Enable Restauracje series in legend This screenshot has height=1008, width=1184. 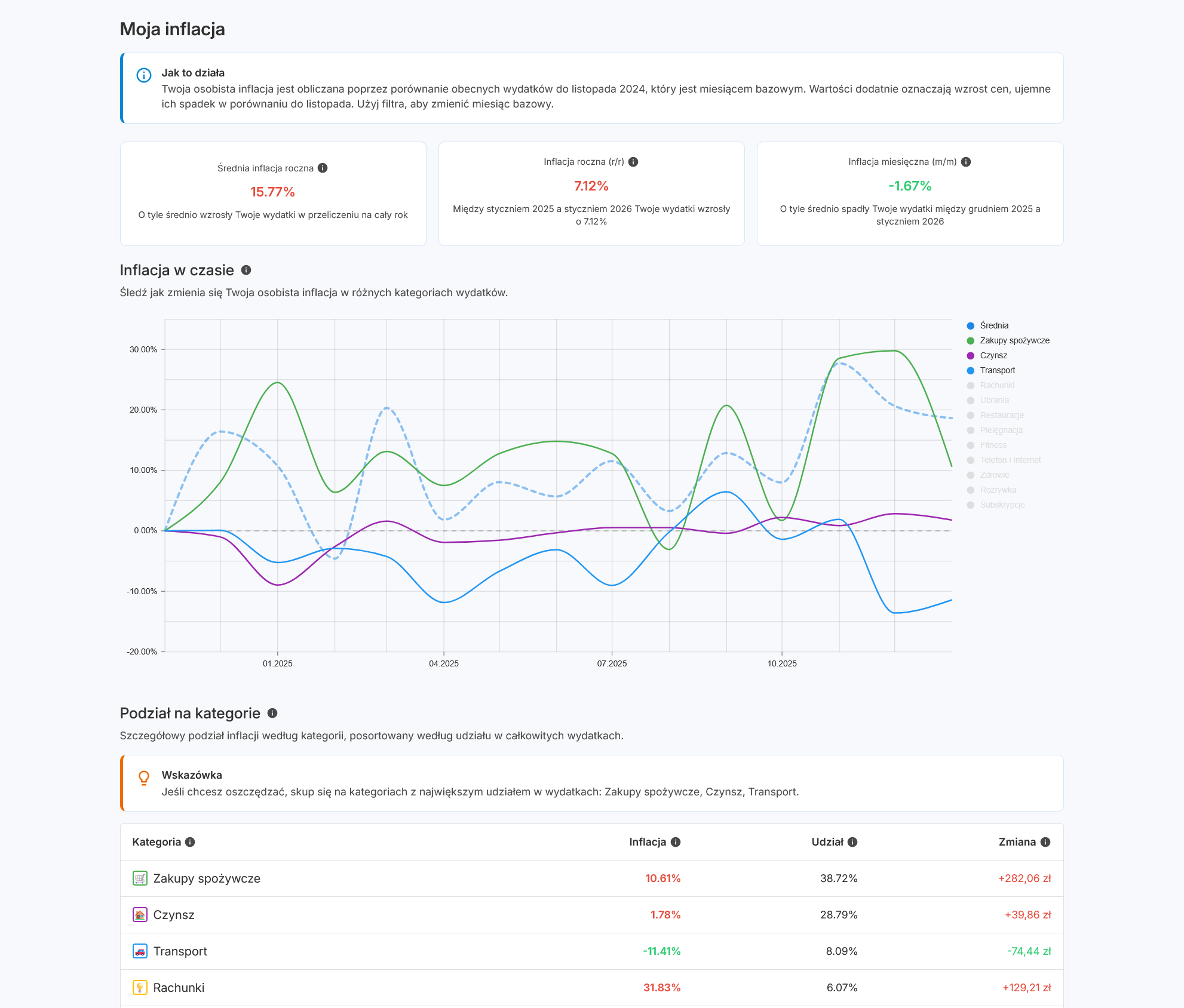[1002, 415]
